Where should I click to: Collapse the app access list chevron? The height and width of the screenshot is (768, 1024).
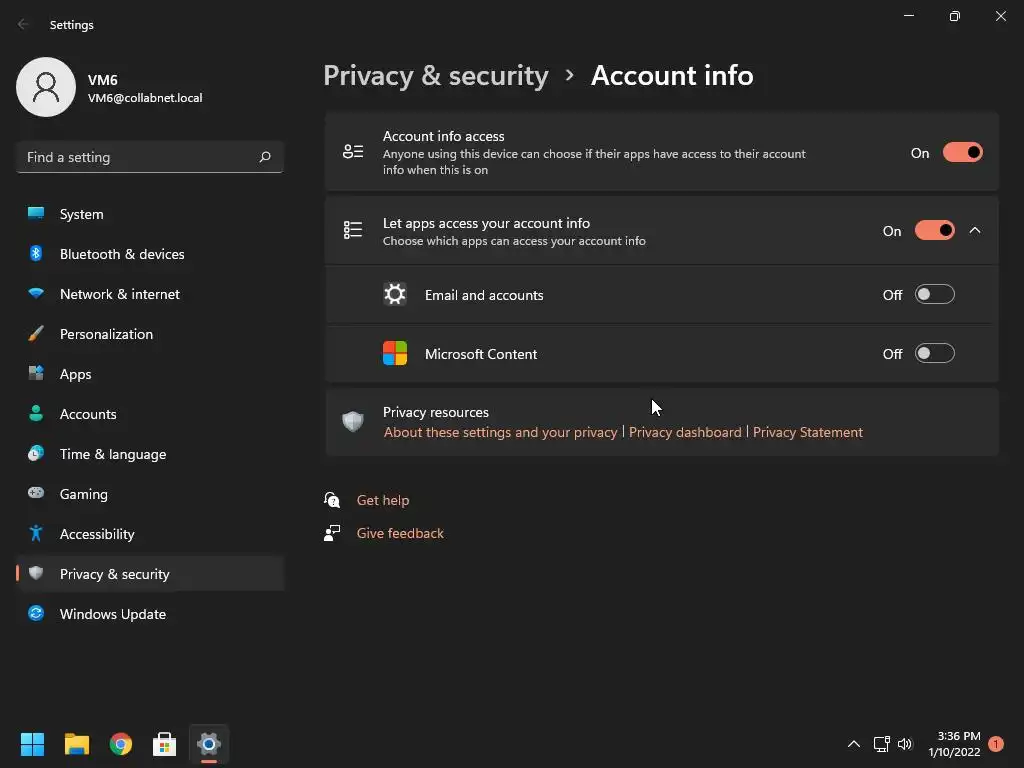[975, 231]
